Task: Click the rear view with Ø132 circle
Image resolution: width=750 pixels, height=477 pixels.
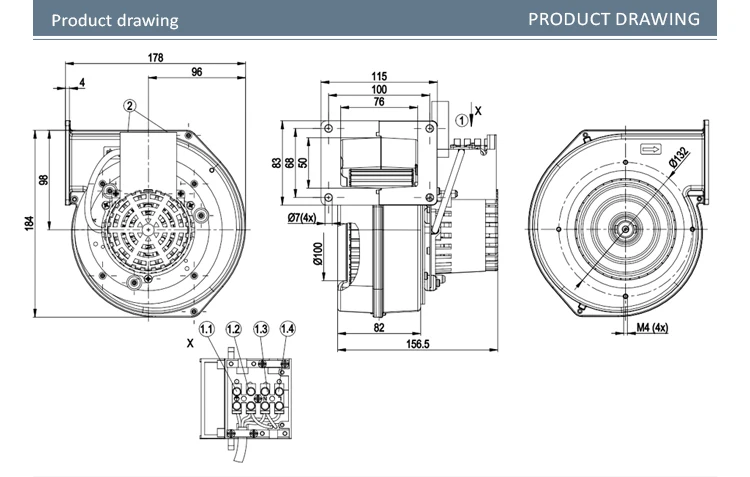Action: (x=618, y=219)
